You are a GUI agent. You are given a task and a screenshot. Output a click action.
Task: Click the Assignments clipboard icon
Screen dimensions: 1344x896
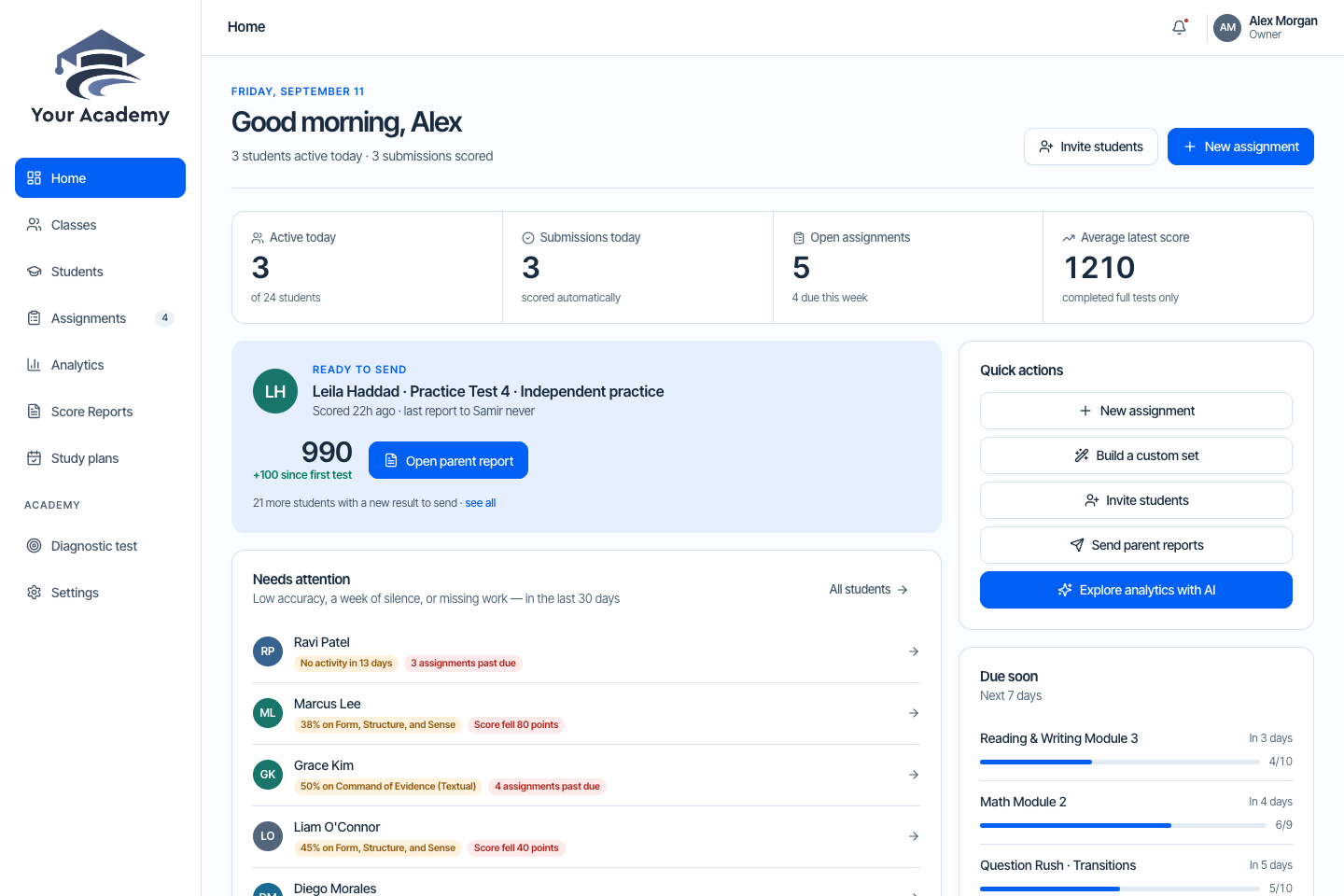click(x=35, y=318)
